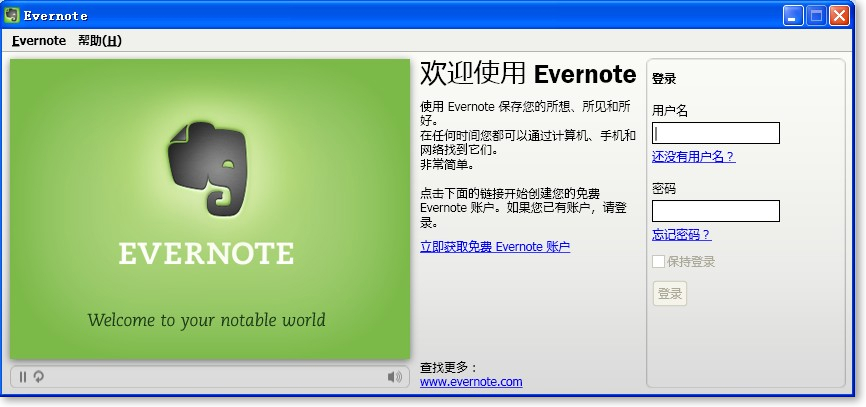Pause the welcome video

click(23, 377)
